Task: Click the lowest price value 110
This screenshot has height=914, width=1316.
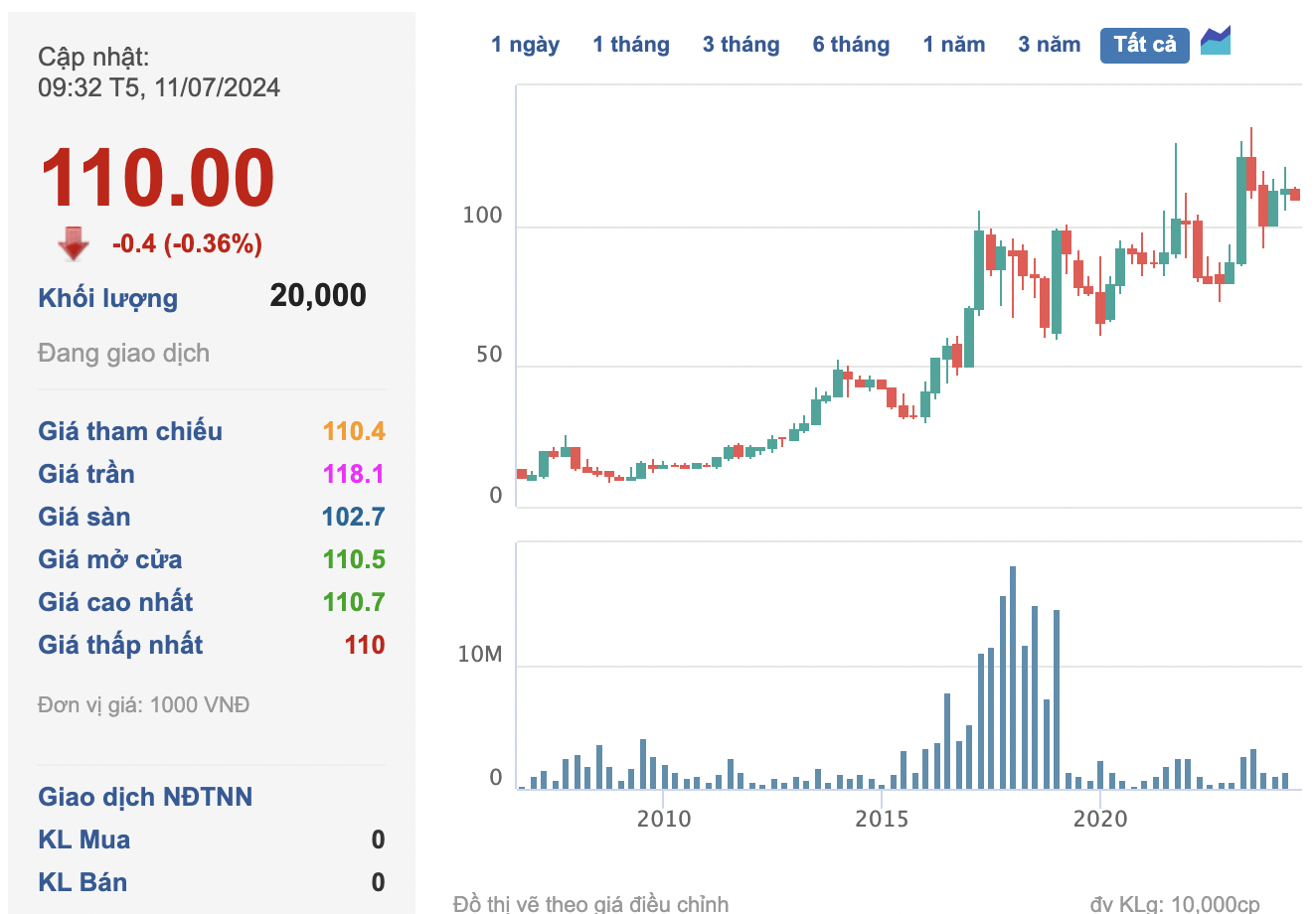Action: pyautogui.click(x=365, y=645)
